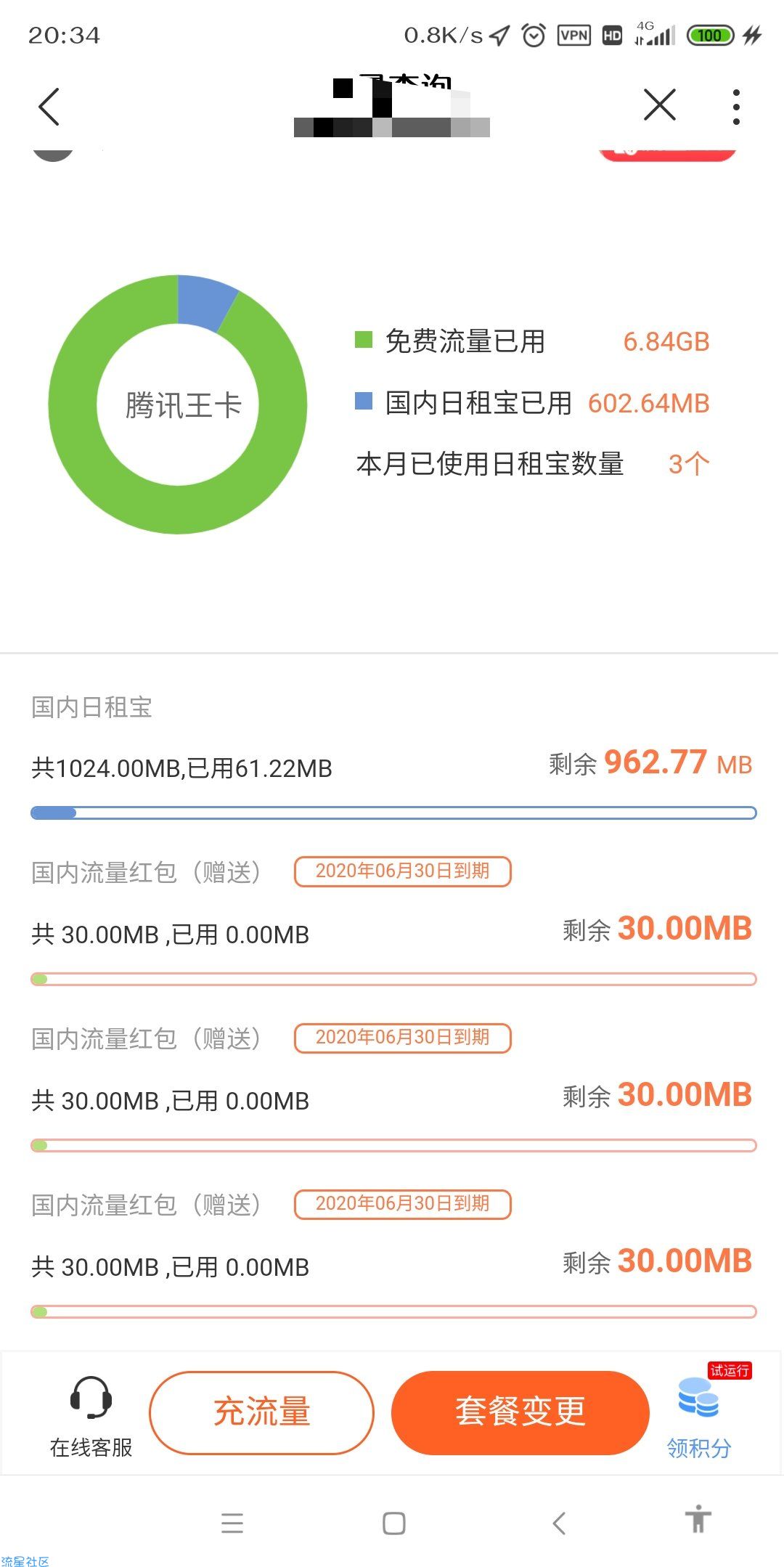Tap the Android recent apps menu icon
The image size is (784, 1567).
(232, 1523)
